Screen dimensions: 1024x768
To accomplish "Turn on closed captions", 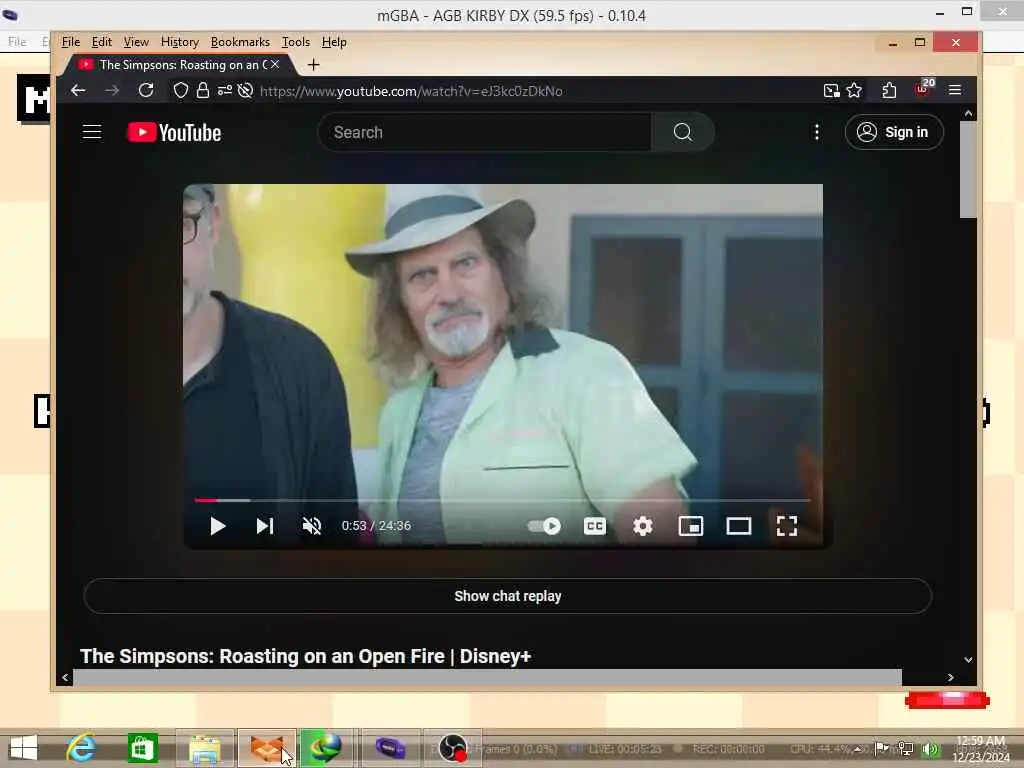I will (594, 526).
